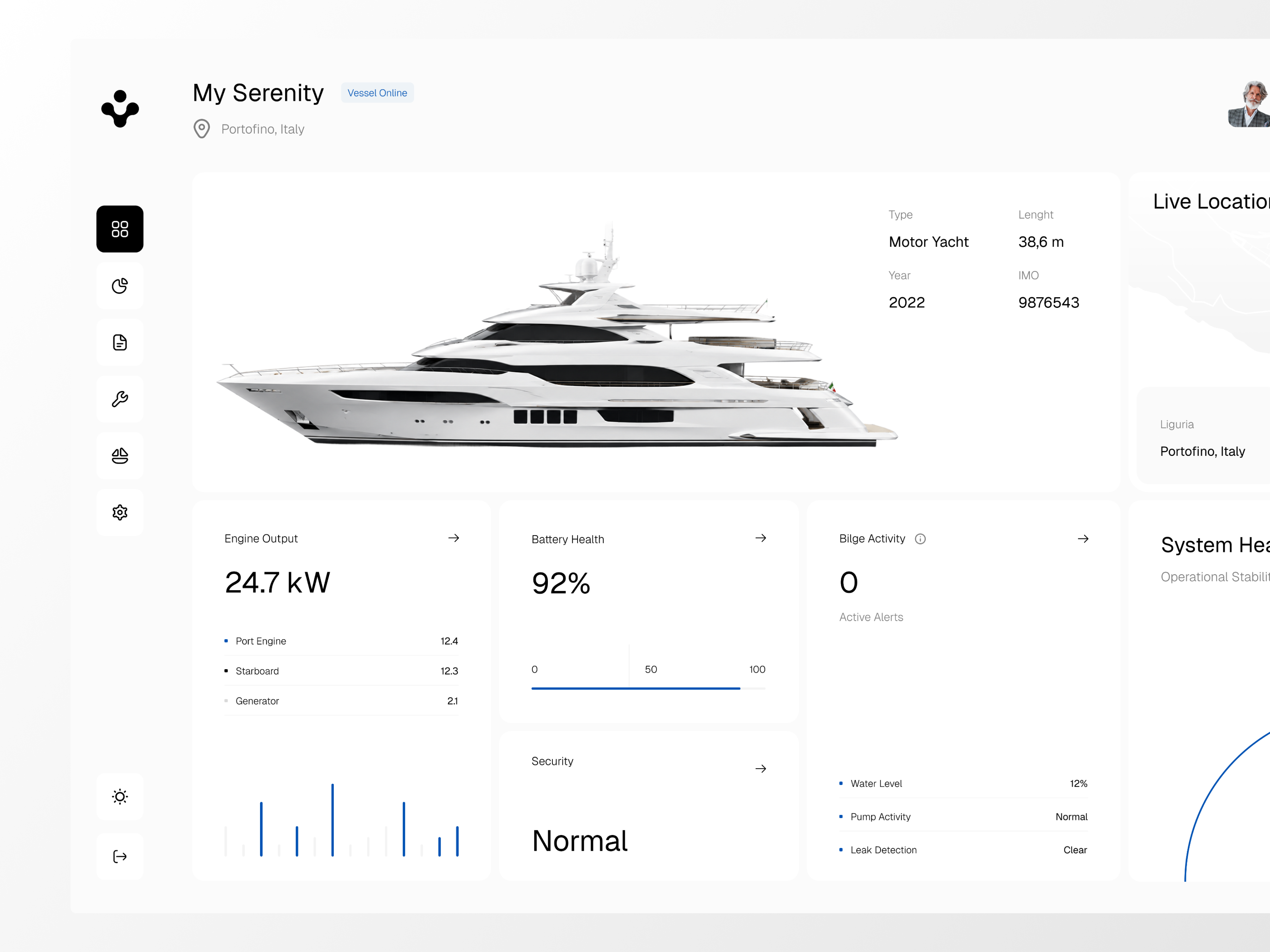Click the IMO number 9876543

tap(1048, 303)
